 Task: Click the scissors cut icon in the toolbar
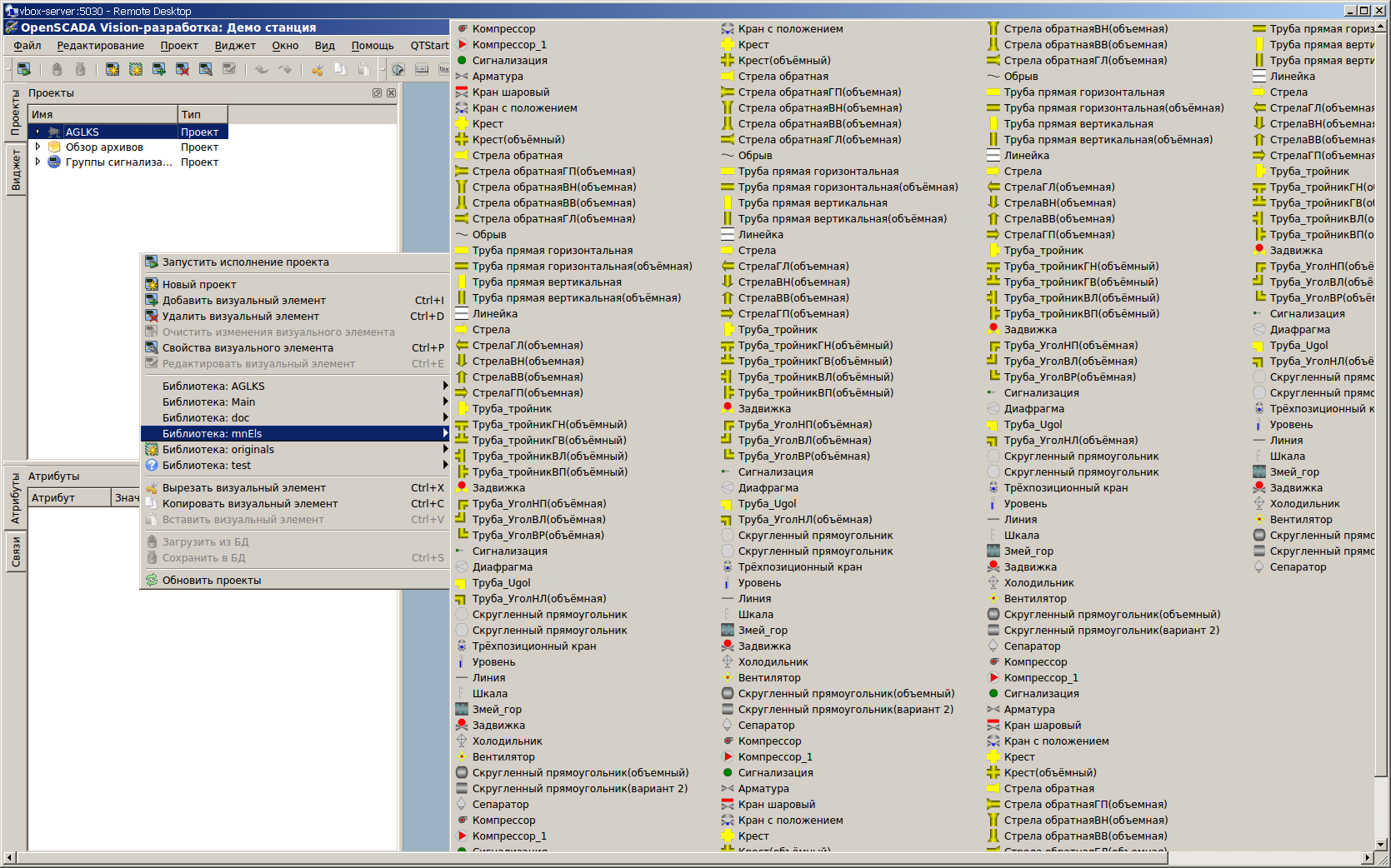coord(318,69)
